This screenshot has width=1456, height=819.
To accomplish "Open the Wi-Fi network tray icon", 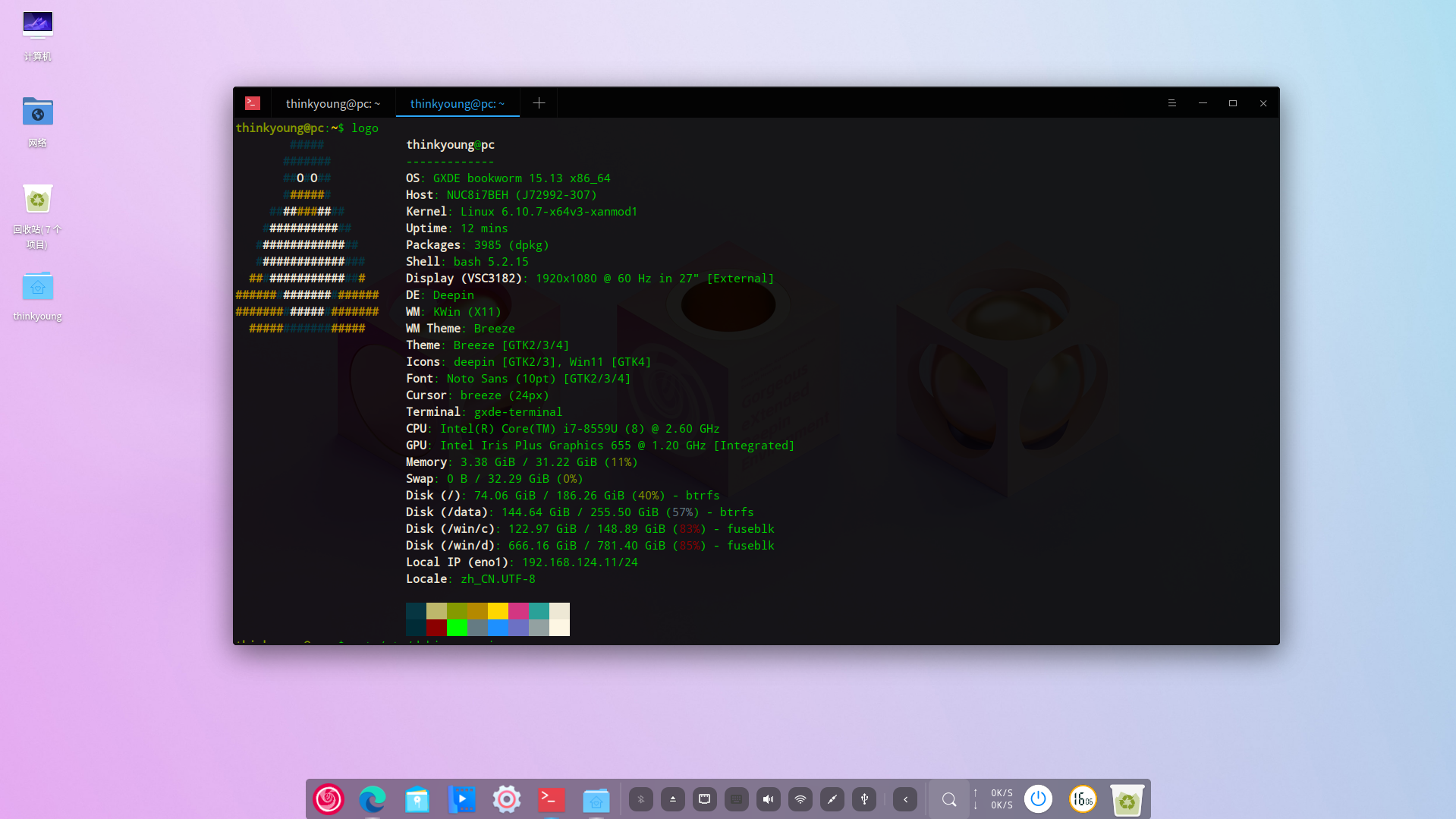I will coord(800,799).
